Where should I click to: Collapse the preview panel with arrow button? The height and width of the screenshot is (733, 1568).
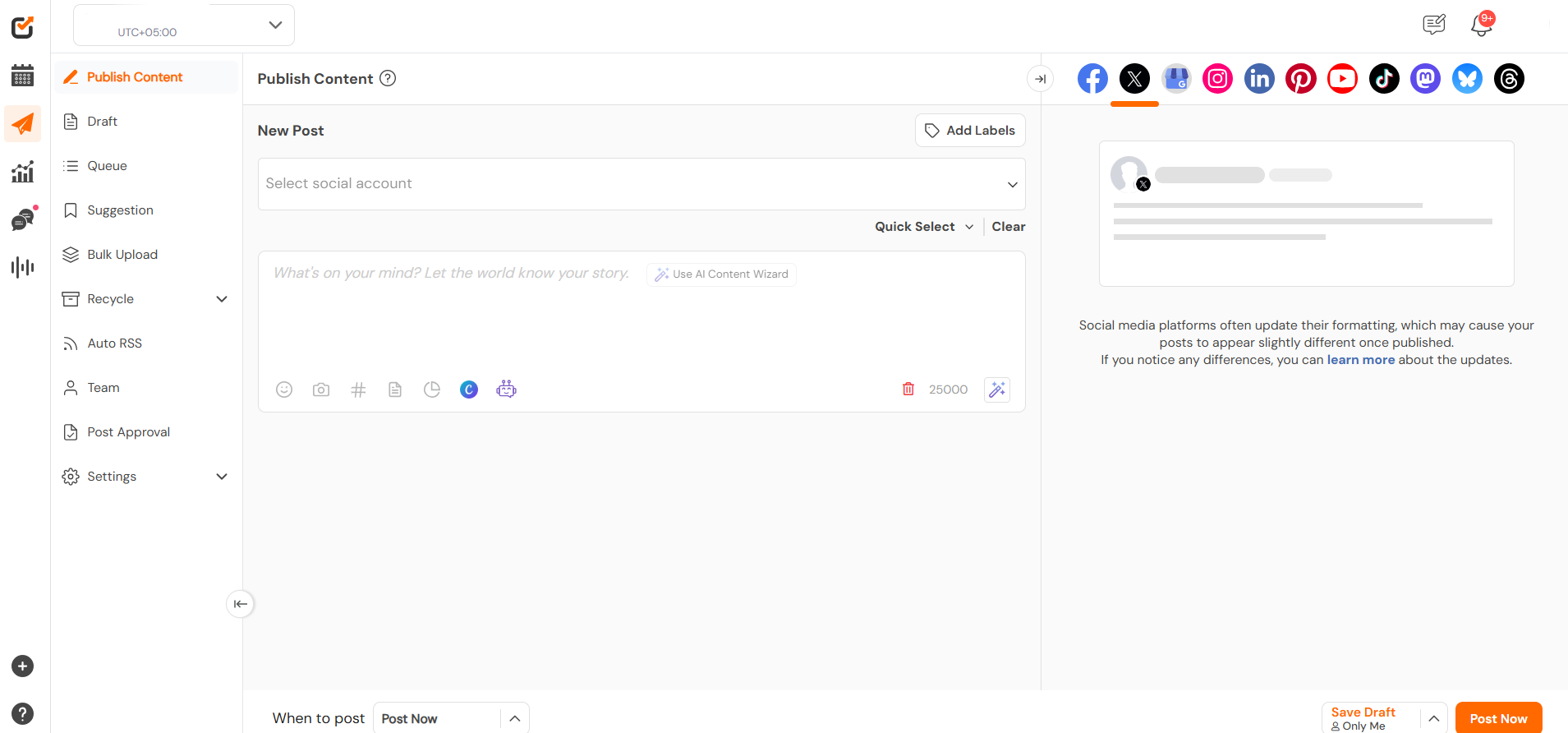(1041, 79)
